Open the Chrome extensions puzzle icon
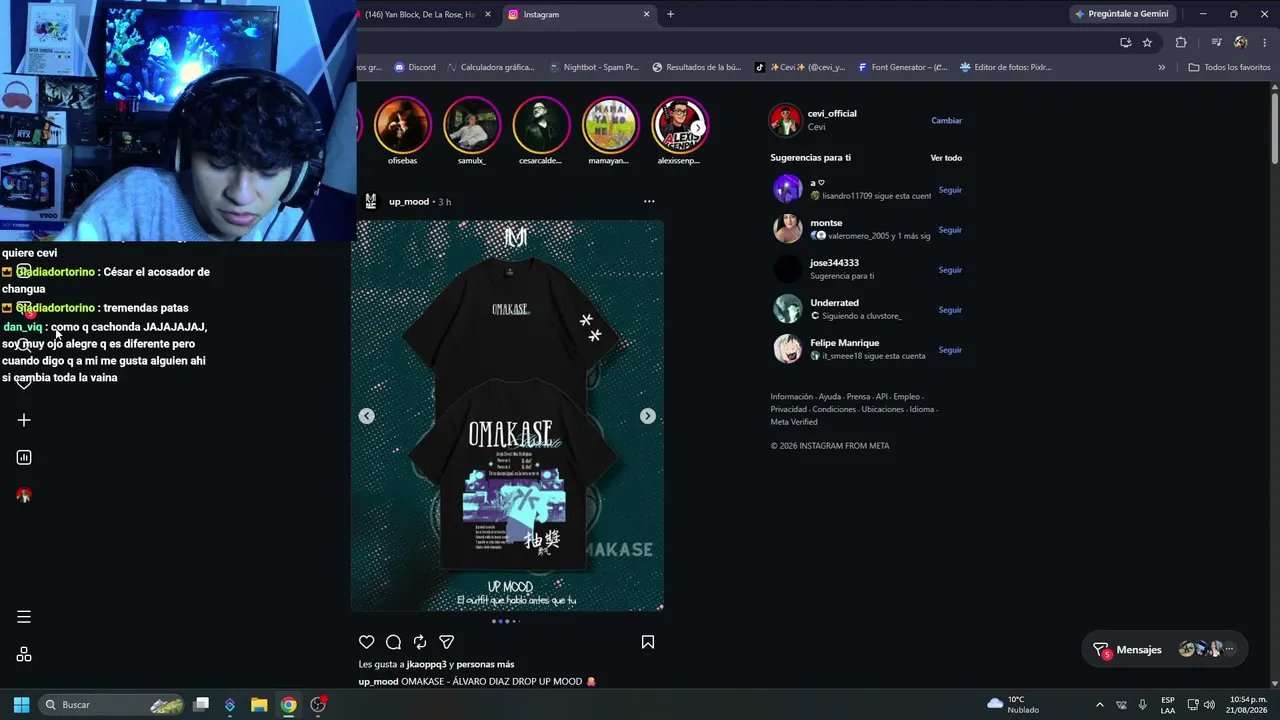 (x=1181, y=42)
